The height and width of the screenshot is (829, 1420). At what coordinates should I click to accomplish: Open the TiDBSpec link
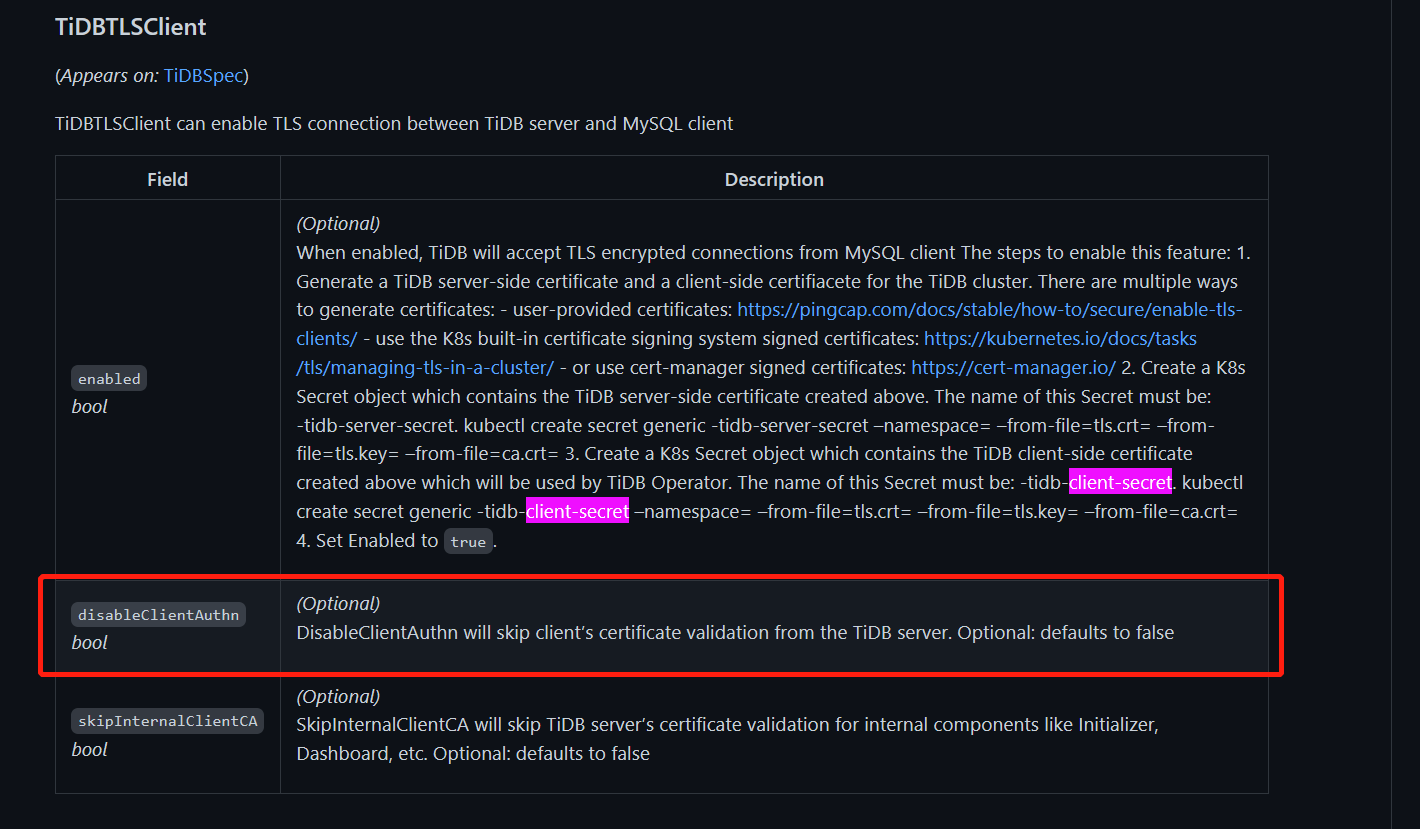tap(204, 75)
